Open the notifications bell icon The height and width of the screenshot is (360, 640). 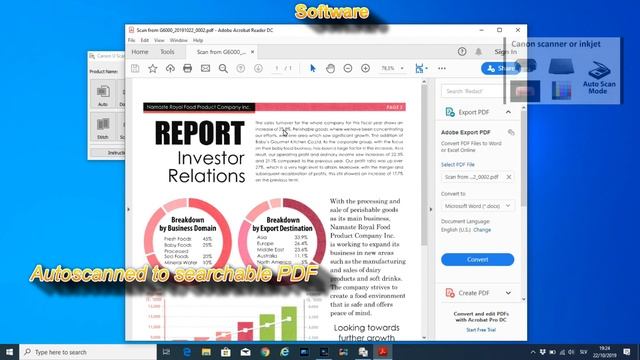(478, 51)
